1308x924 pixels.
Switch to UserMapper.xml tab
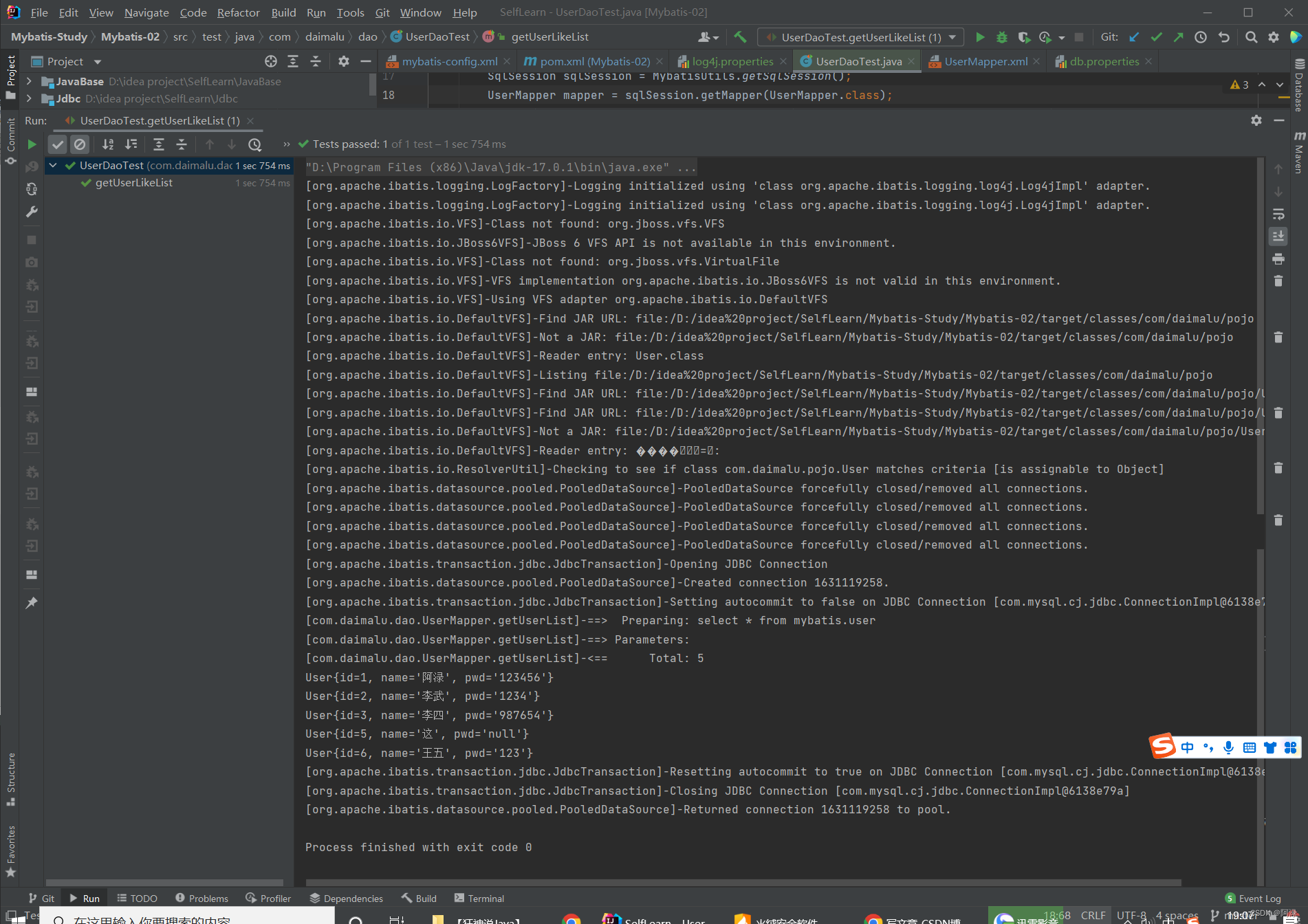coord(985,61)
